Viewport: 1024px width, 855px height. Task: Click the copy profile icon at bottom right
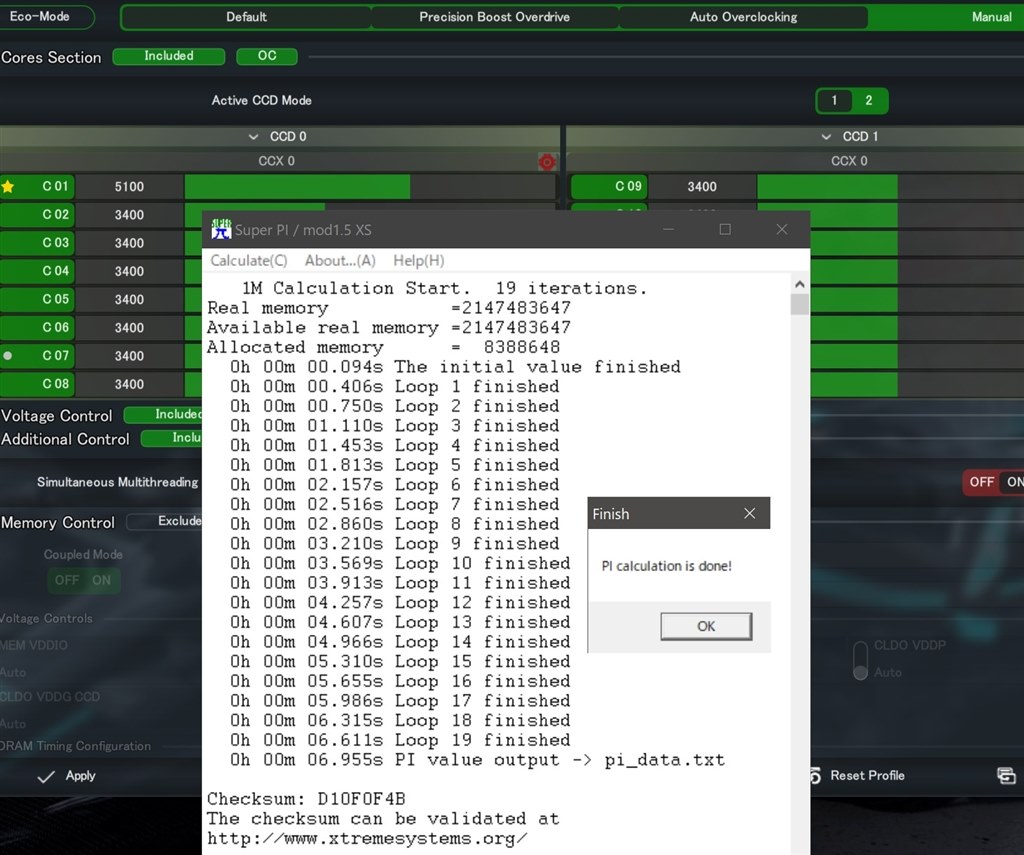pyautogui.click(x=1006, y=776)
